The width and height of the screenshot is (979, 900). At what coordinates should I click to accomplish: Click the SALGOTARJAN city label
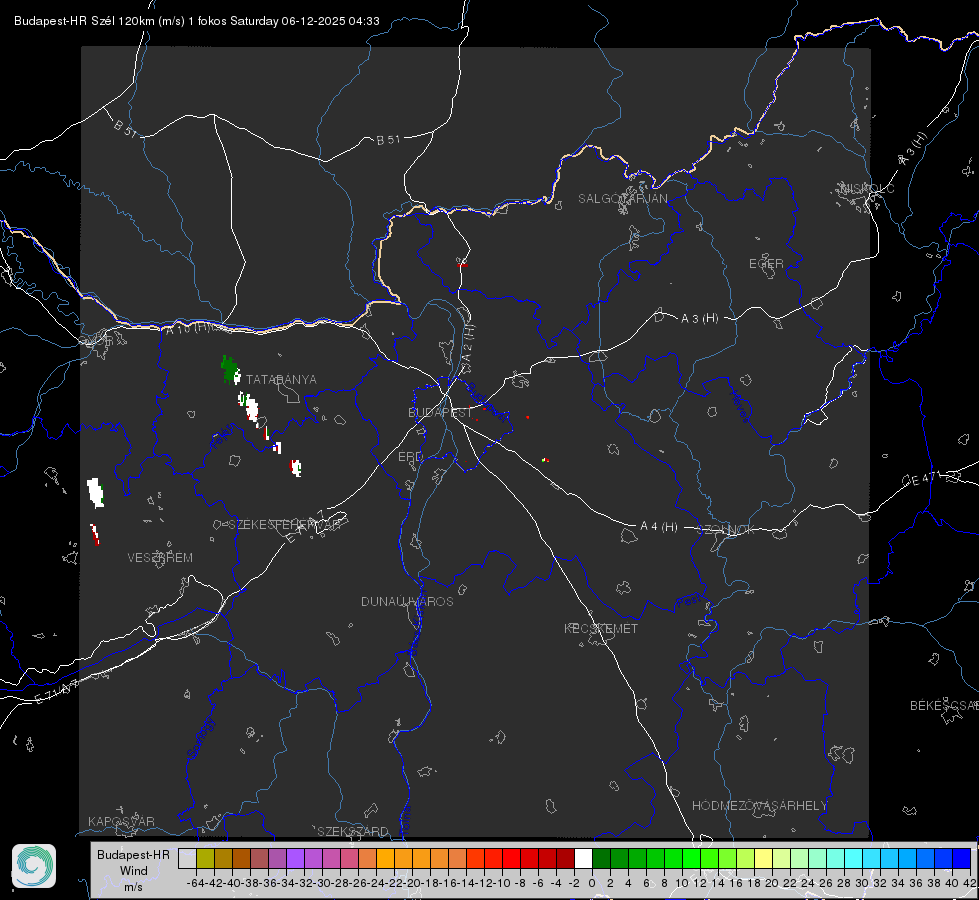point(622,199)
